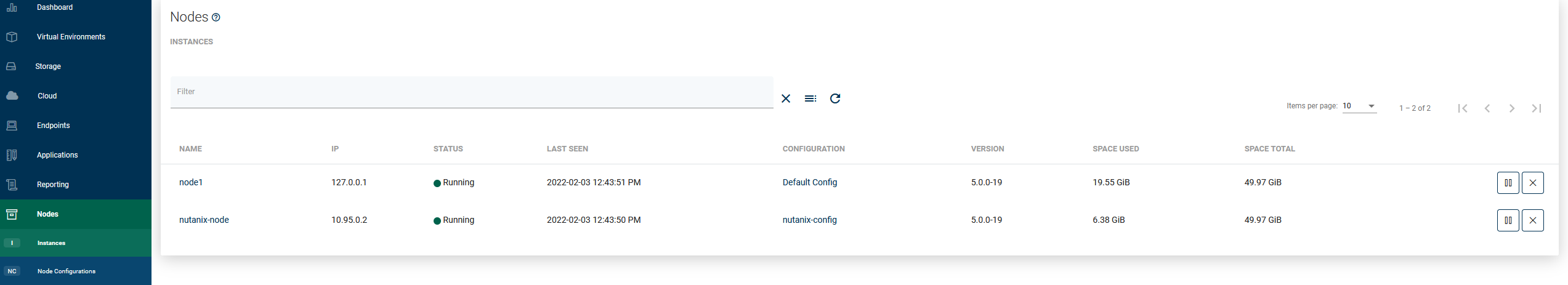
Task: Click the Virtual Environments cube icon
Action: click(12, 37)
